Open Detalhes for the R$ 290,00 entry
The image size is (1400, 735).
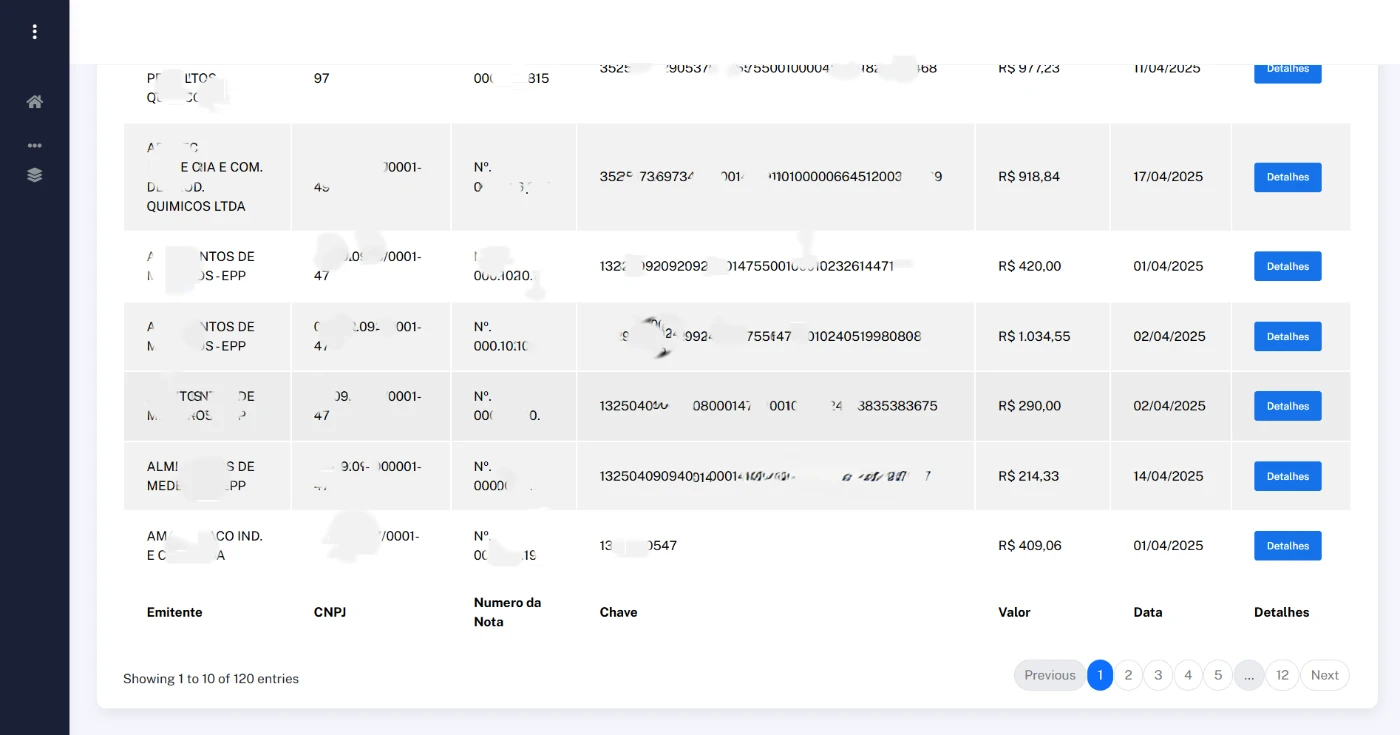pos(1287,406)
